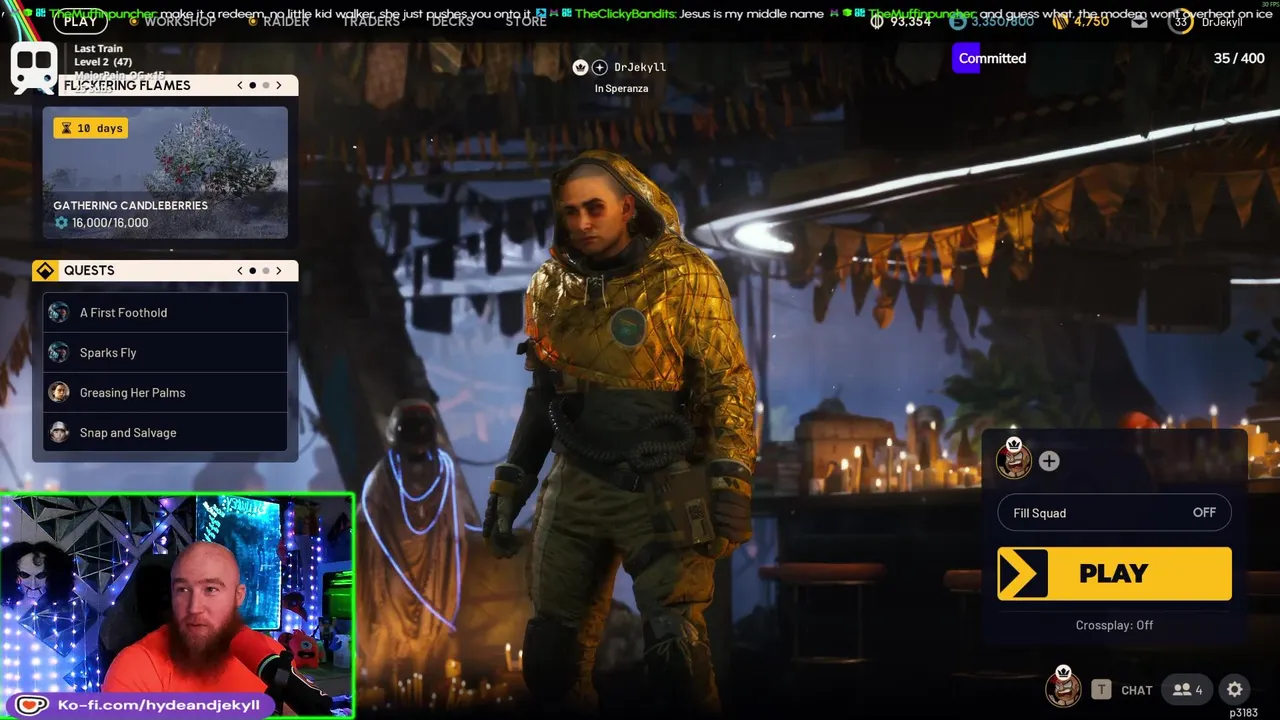Click the 10 days timer badge

coord(91,128)
